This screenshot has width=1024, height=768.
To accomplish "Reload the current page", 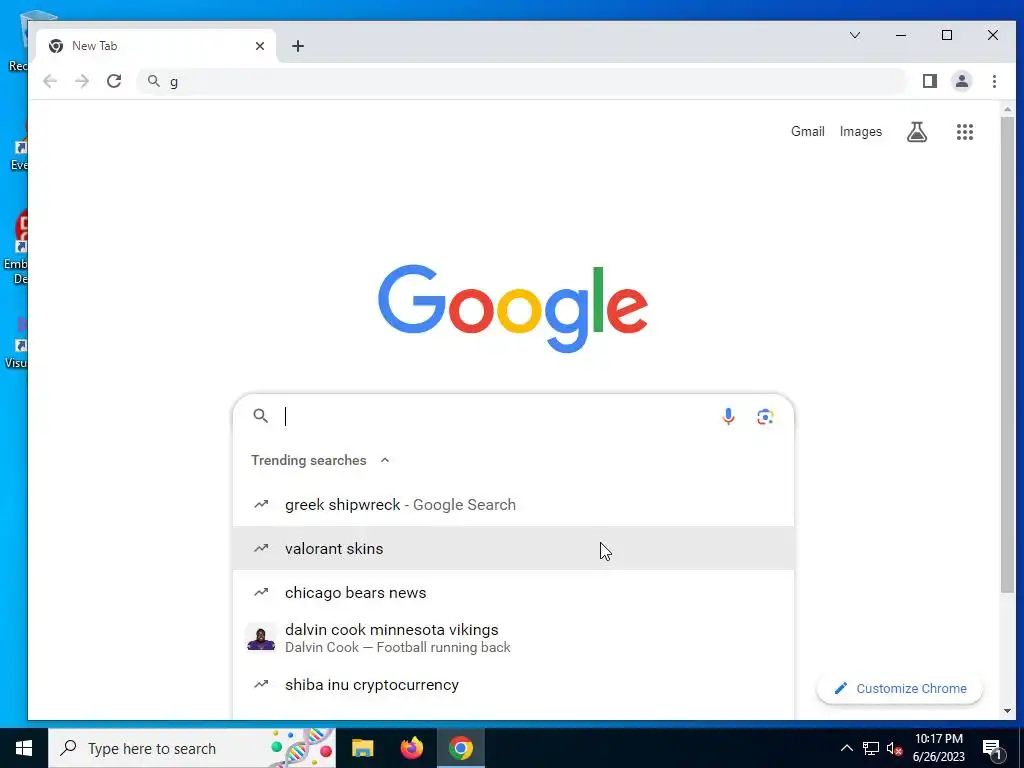I will pos(114,81).
